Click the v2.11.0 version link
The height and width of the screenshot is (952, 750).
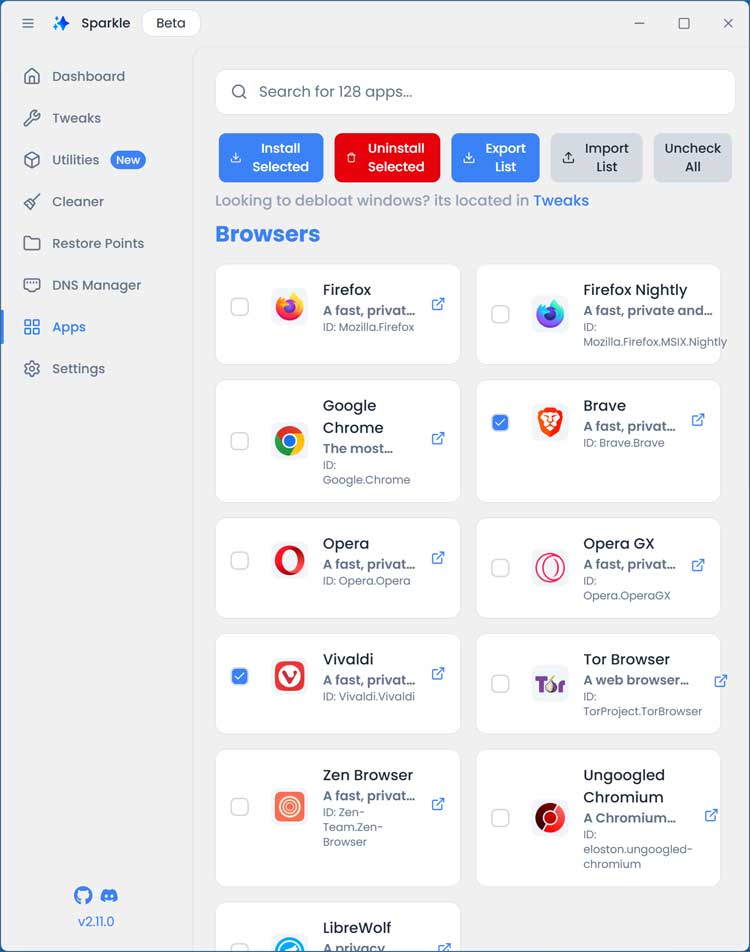96,921
